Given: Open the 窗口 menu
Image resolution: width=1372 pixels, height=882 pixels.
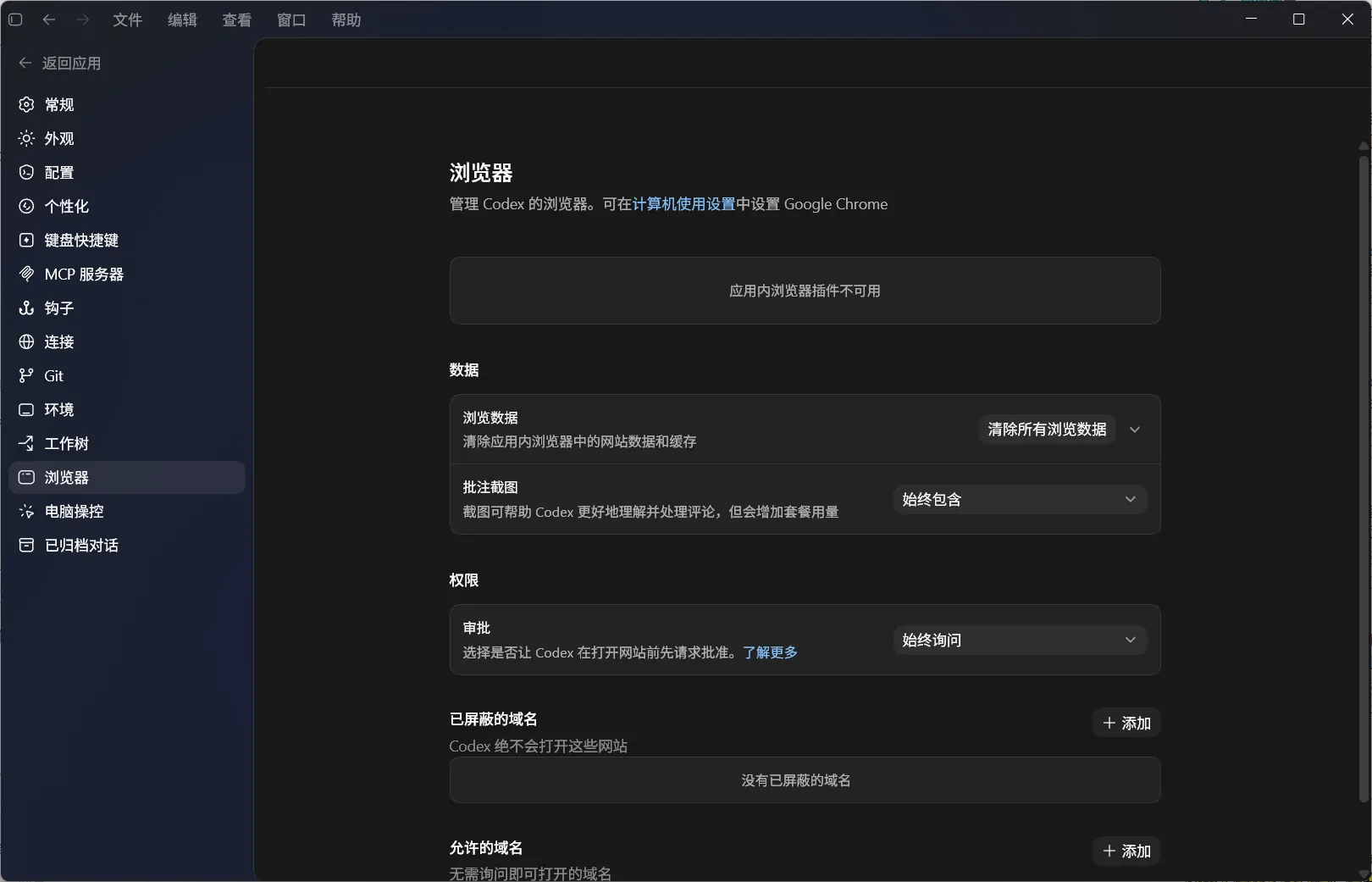Looking at the screenshot, I should 291,19.
